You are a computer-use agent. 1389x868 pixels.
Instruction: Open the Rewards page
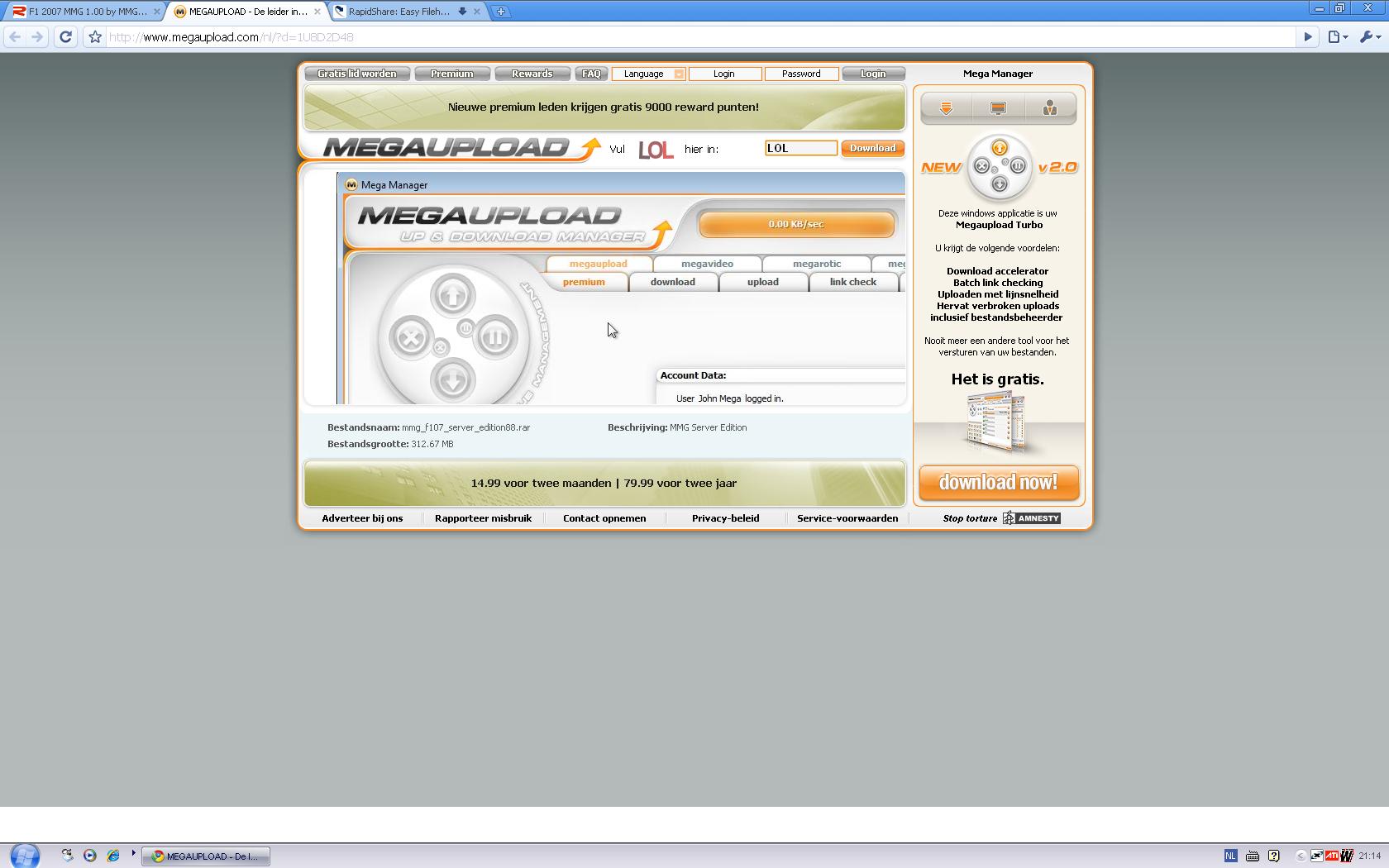(532, 74)
